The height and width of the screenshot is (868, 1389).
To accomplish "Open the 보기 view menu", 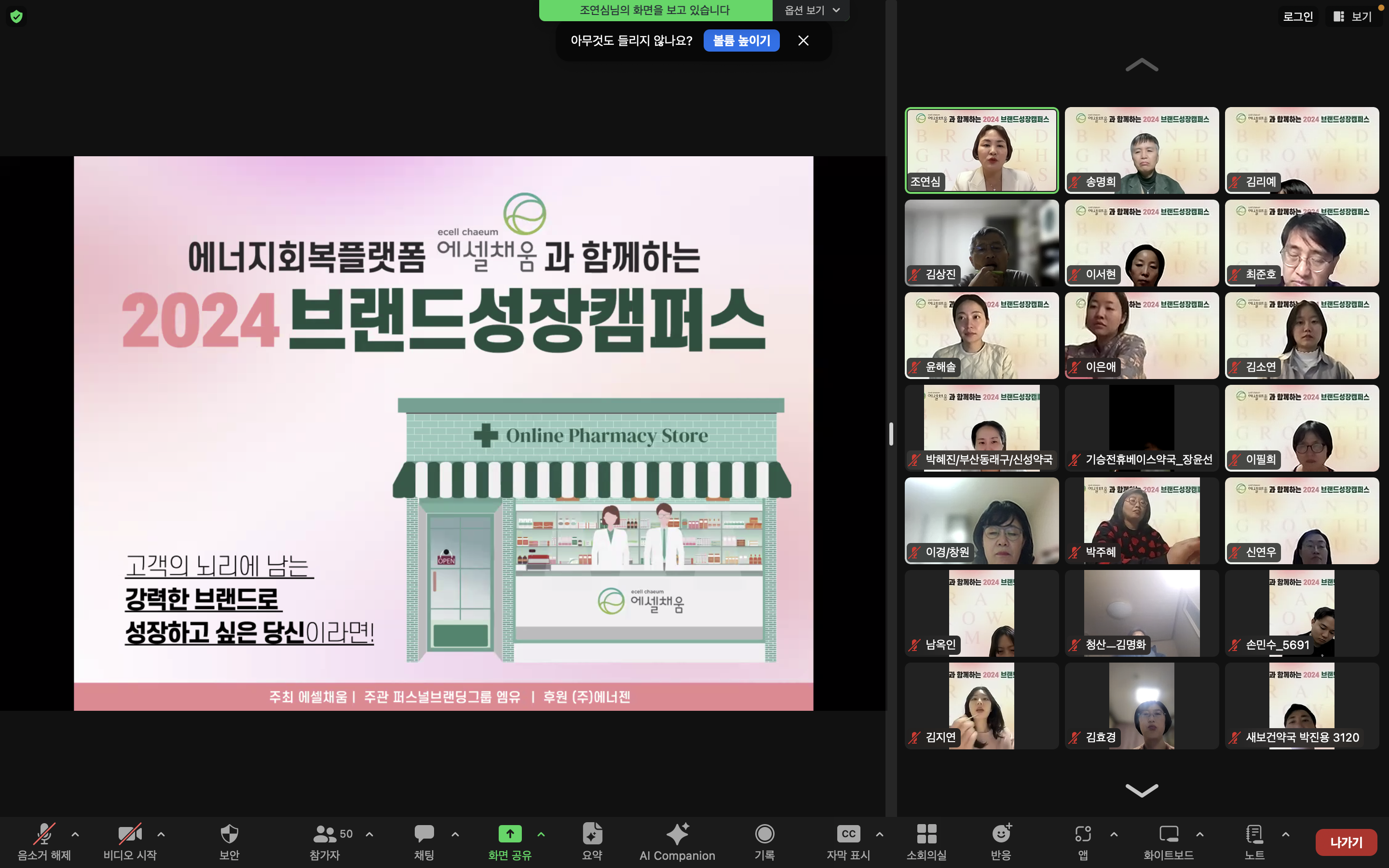I will point(1353,17).
